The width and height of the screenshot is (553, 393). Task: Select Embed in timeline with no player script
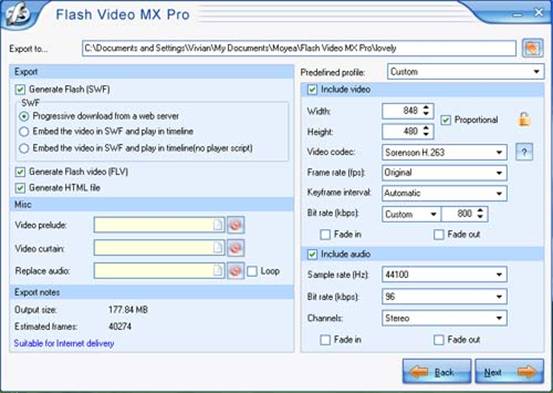pyautogui.click(x=24, y=148)
